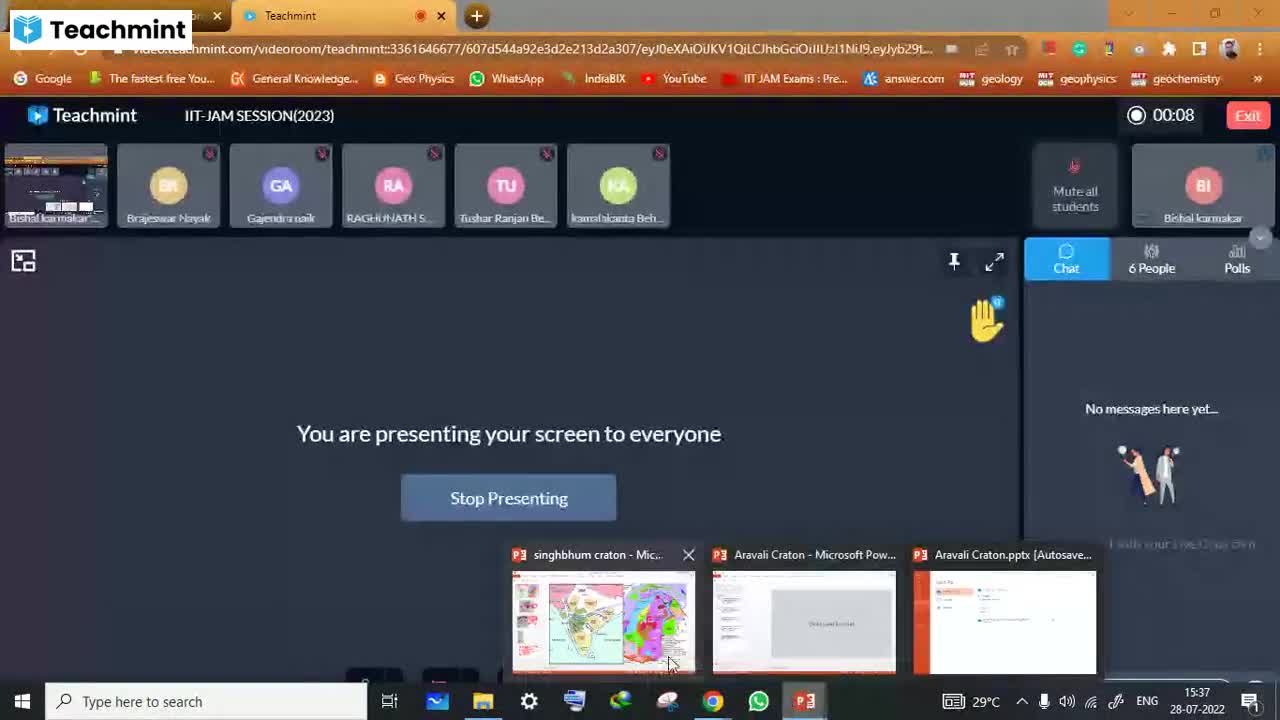
Task: Toggle RAGHUNATH S's muted microphone
Action: (434, 154)
